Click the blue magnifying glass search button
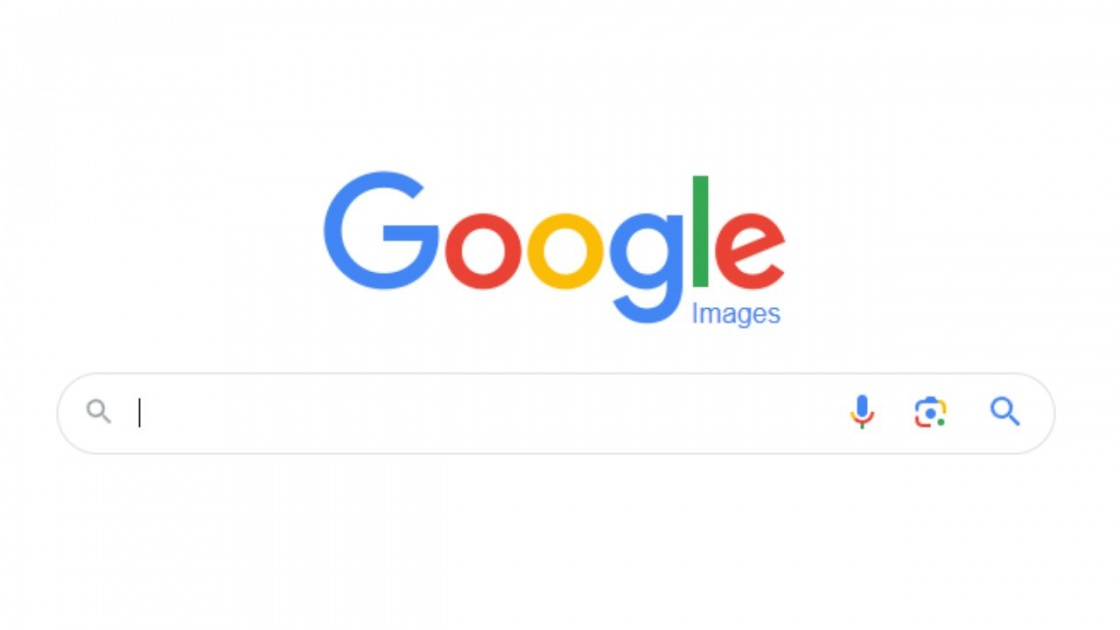The width and height of the screenshot is (1120, 630). click(x=1004, y=411)
